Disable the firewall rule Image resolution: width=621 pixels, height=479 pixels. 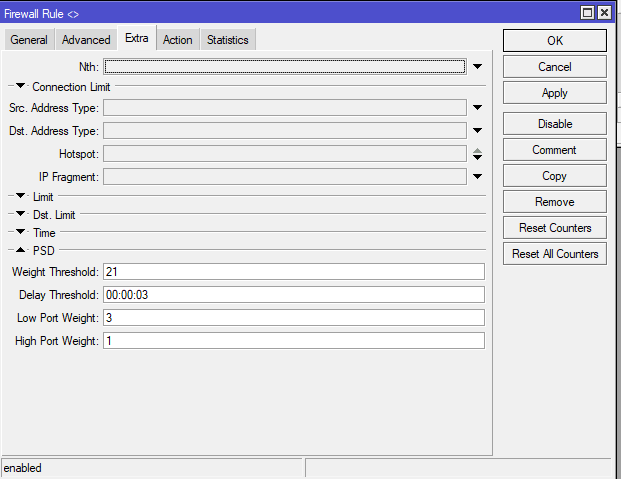pyautogui.click(x=554, y=124)
